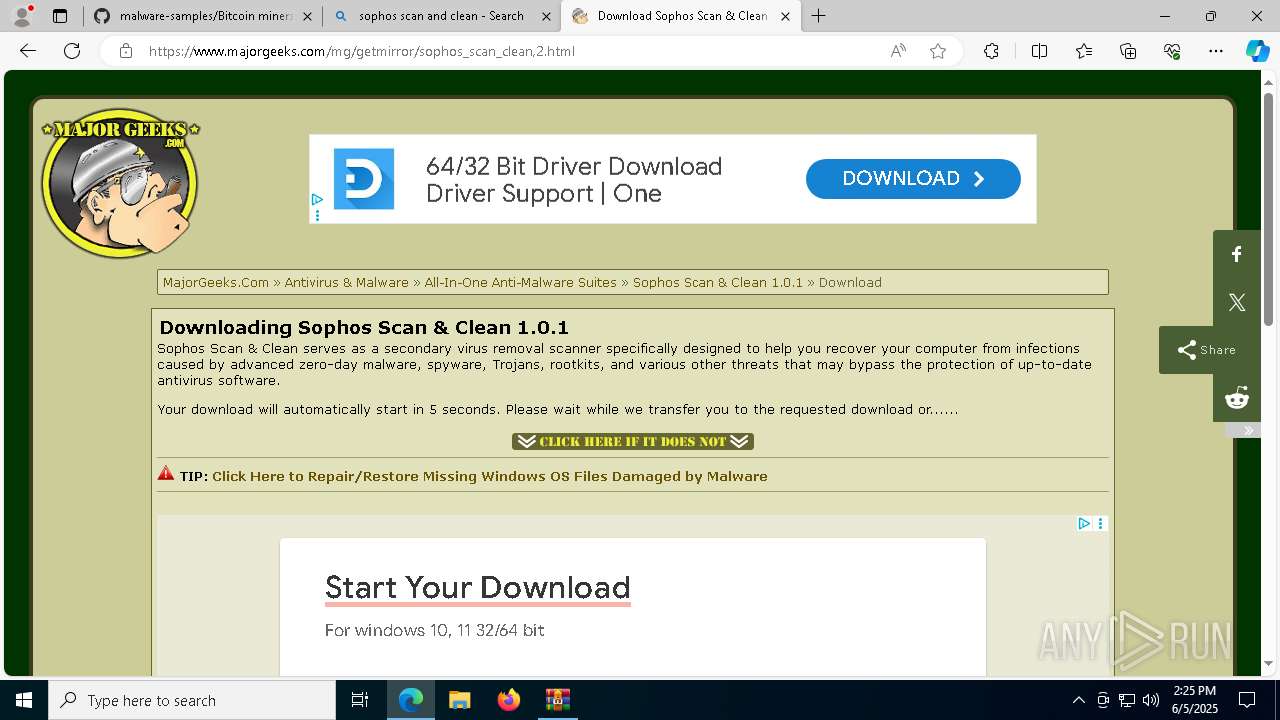The width and height of the screenshot is (1280, 720).
Task: Click Start Your Download ad heading
Action: point(478,587)
